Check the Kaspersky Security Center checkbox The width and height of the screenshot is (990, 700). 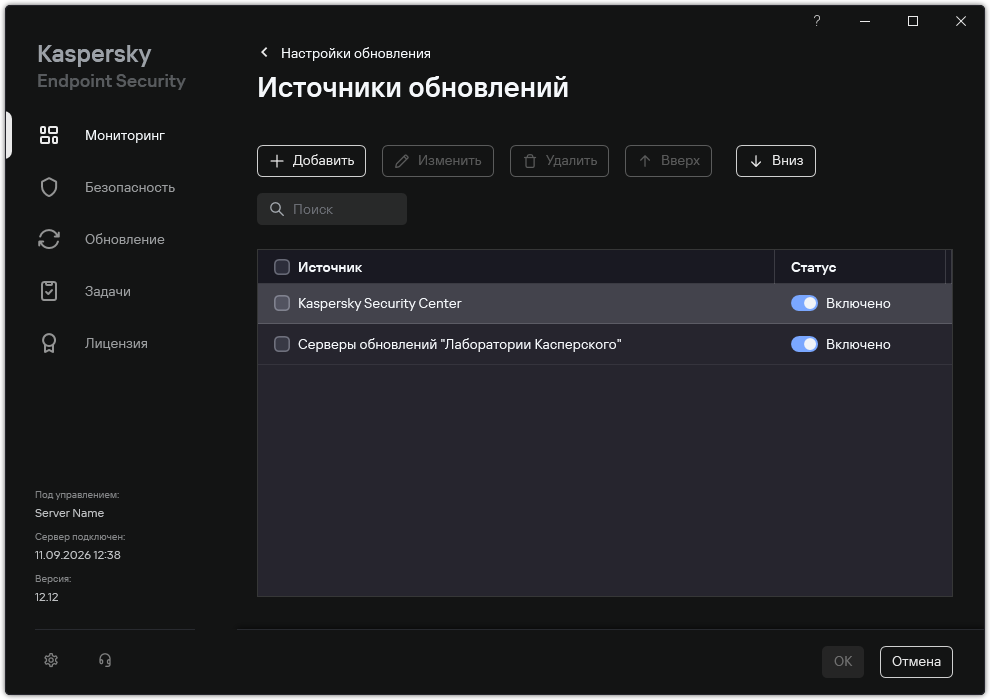coord(282,303)
